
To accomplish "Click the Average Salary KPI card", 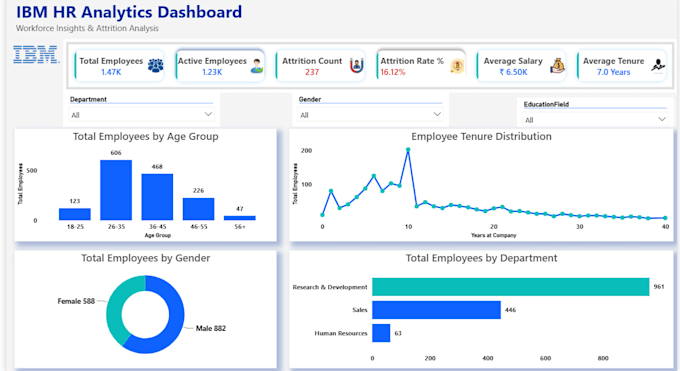I will click(x=521, y=66).
